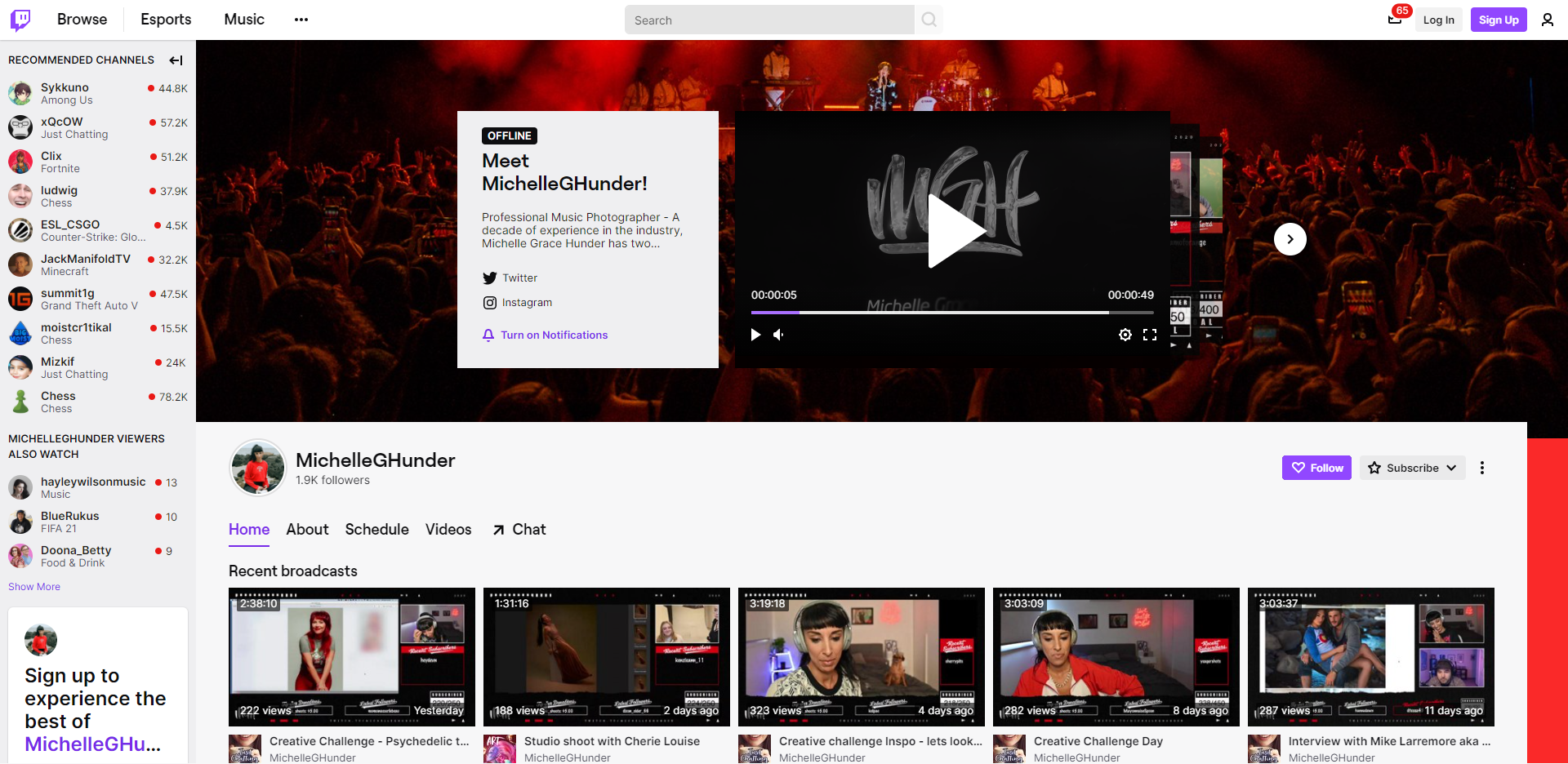Open the ludwig channel avatar
The width and height of the screenshot is (1568, 764).
click(20, 196)
